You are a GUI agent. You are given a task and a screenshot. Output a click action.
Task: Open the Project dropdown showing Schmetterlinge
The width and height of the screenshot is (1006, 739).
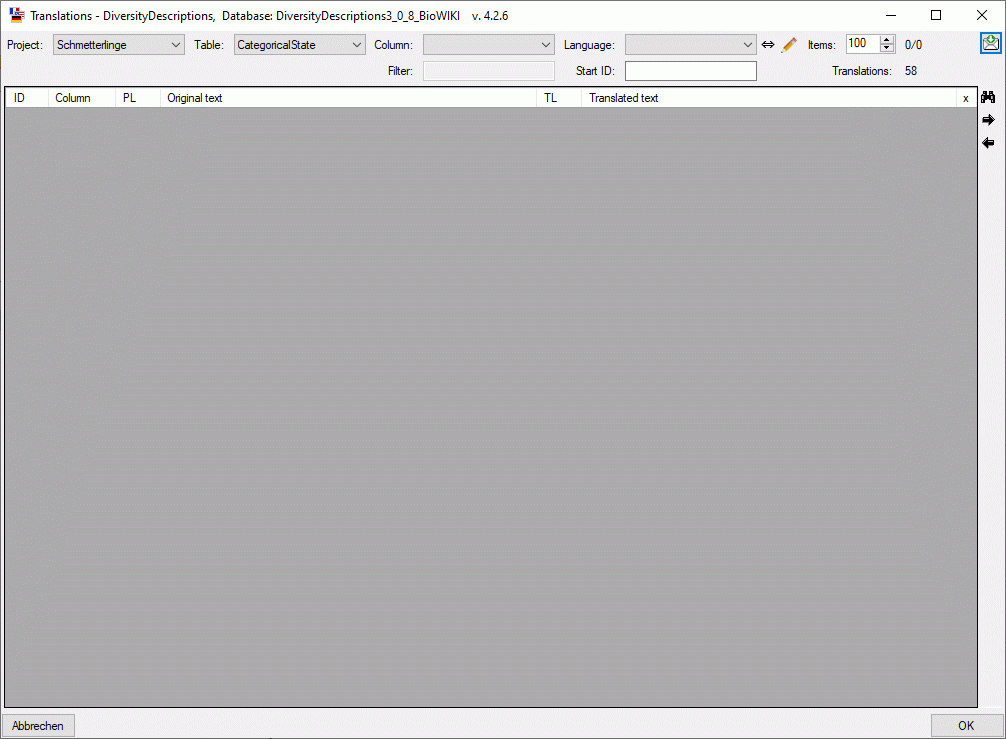(119, 45)
